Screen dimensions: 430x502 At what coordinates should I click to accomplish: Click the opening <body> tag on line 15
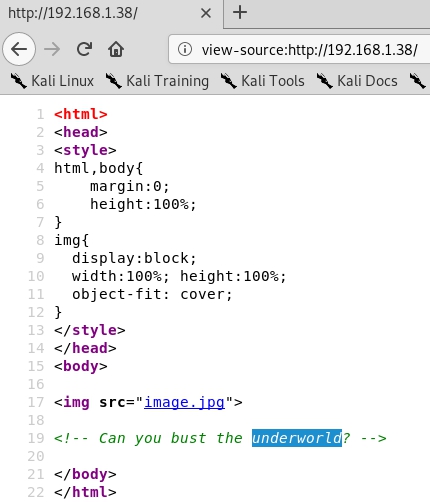(x=81, y=366)
